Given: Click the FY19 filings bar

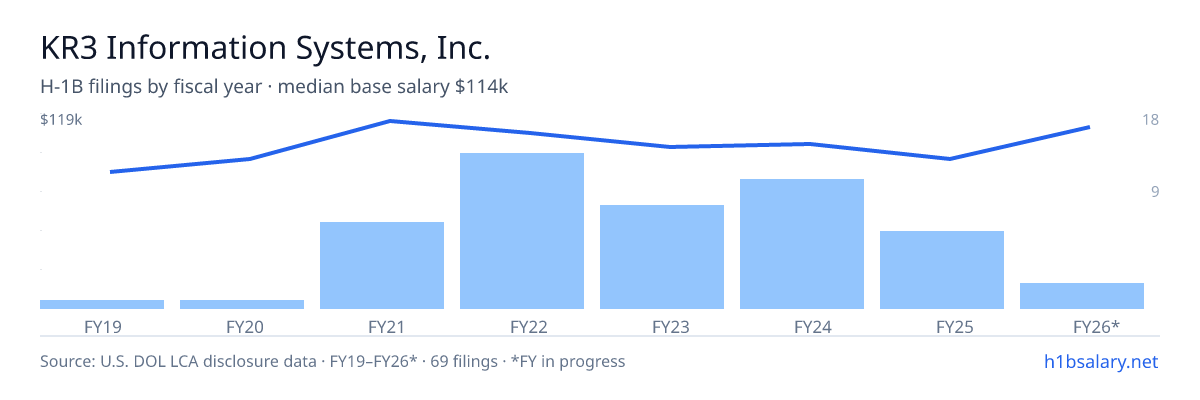Looking at the screenshot, I should coord(102,304).
